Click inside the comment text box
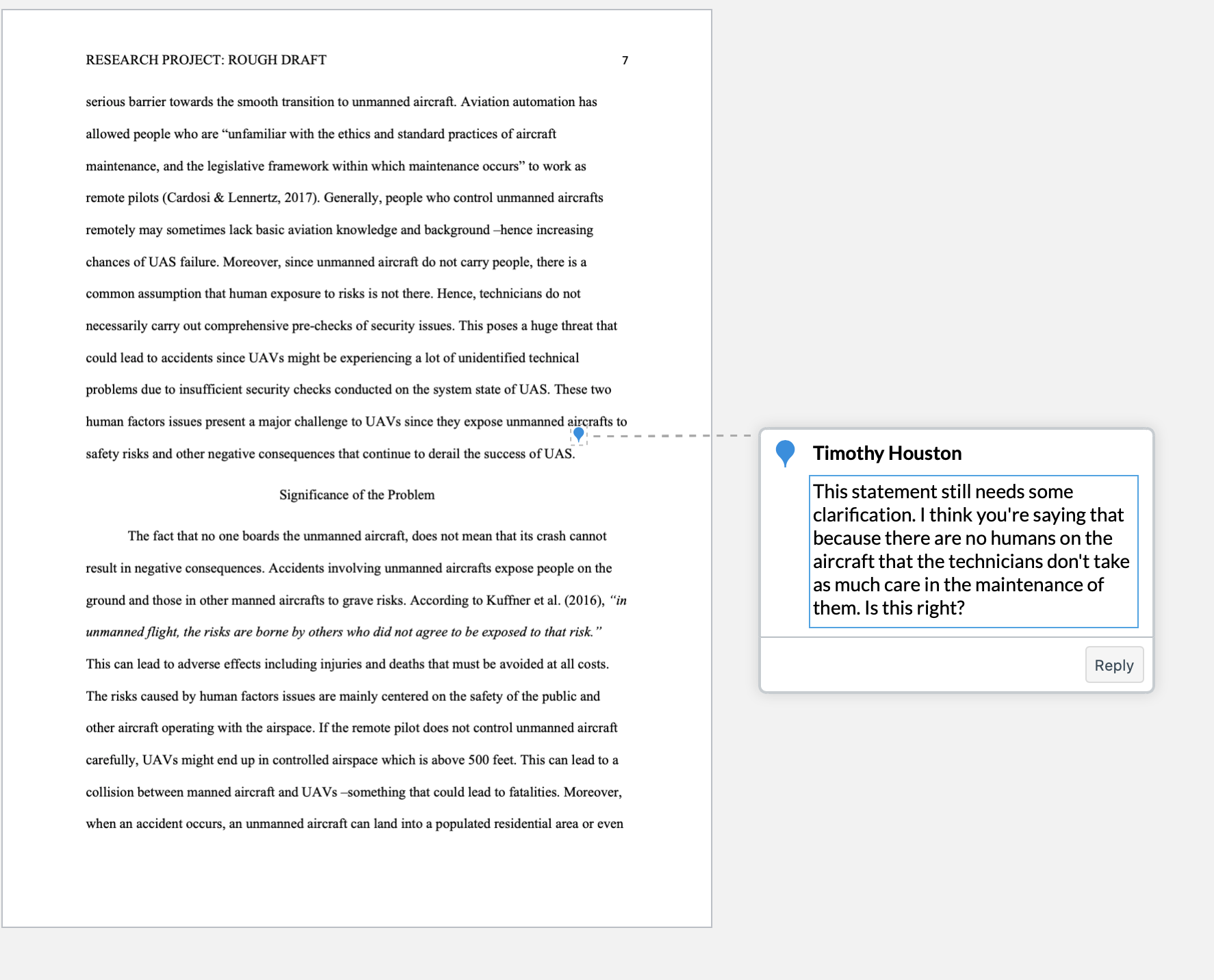This screenshot has width=1214, height=980. coord(973,552)
